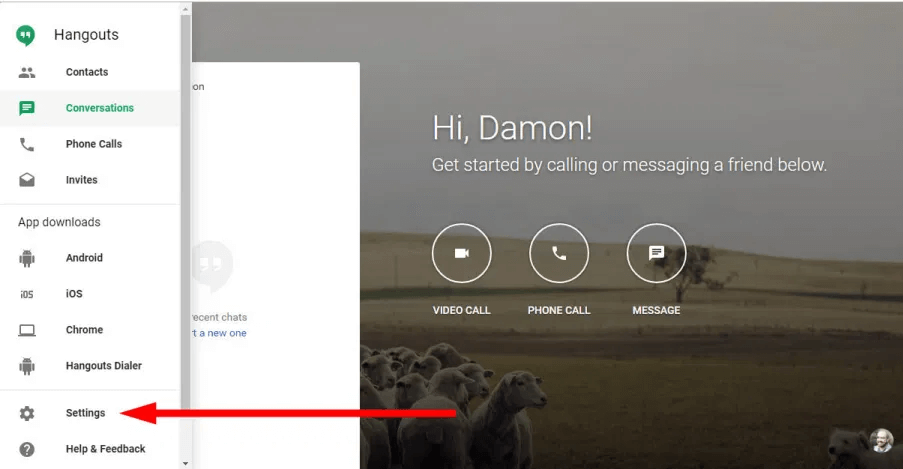The image size is (903, 469).
Task: Click the sidebar scrollbar up arrow
Action: [x=185, y=9]
